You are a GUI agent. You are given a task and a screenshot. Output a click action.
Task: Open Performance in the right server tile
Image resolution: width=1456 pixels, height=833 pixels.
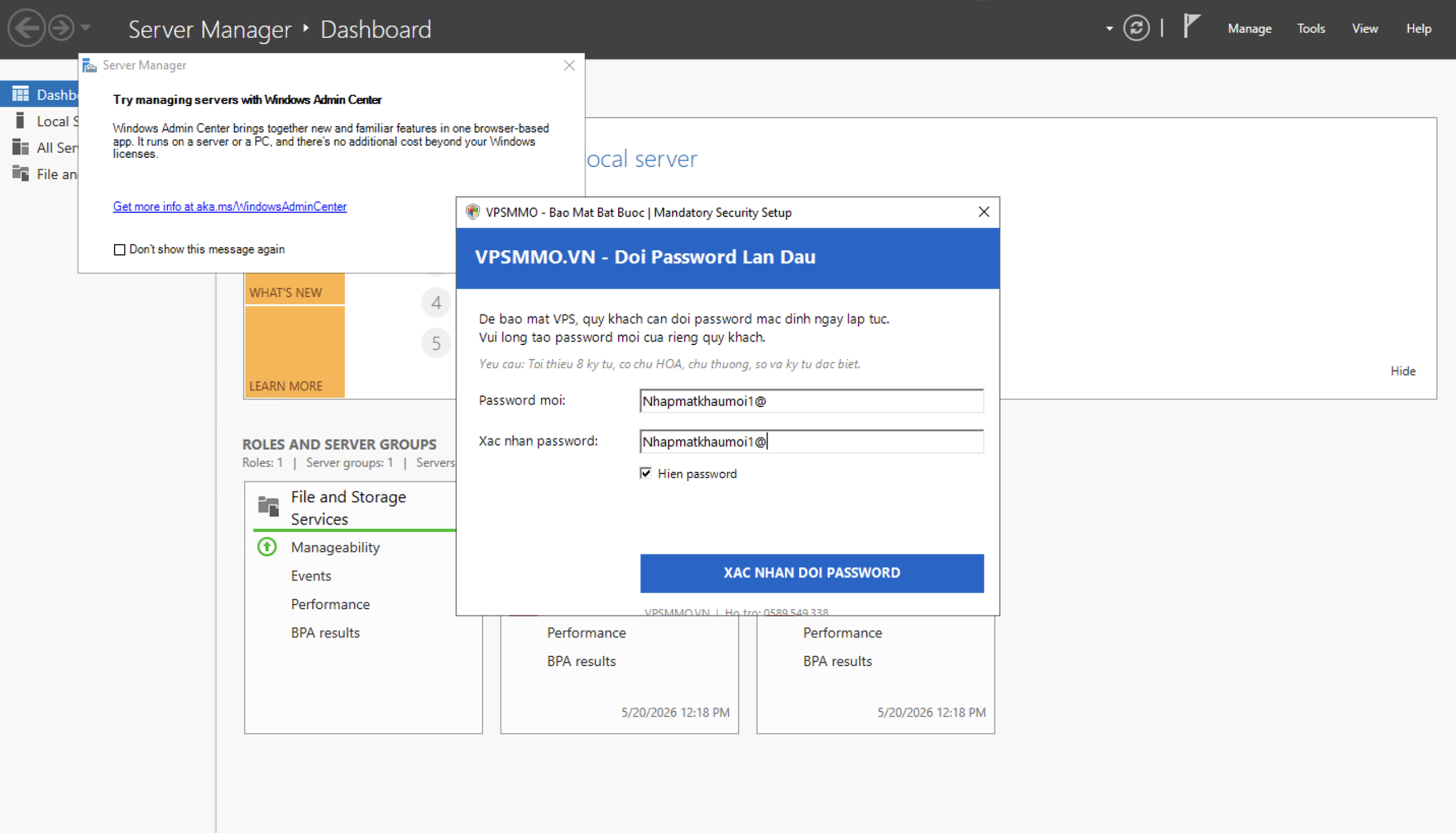coord(842,633)
